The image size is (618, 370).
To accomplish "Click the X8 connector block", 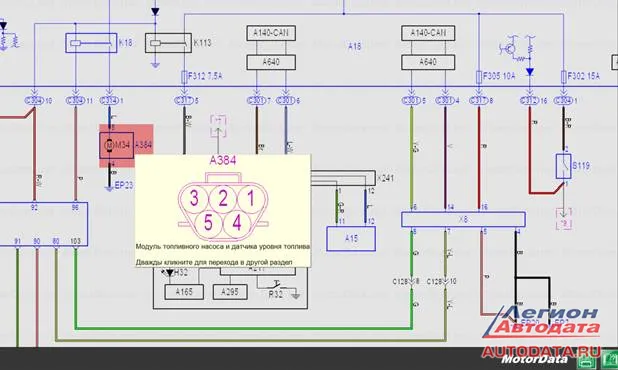I will pyautogui.click(x=463, y=219).
